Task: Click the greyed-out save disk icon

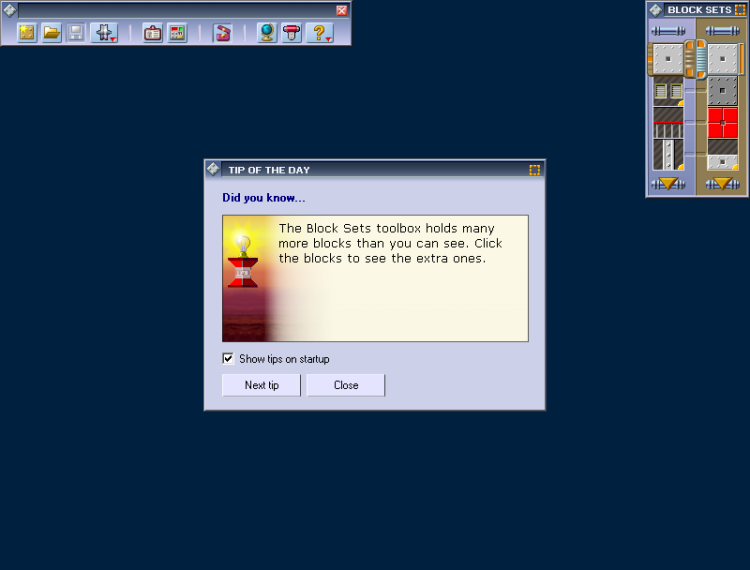Action: click(76, 33)
